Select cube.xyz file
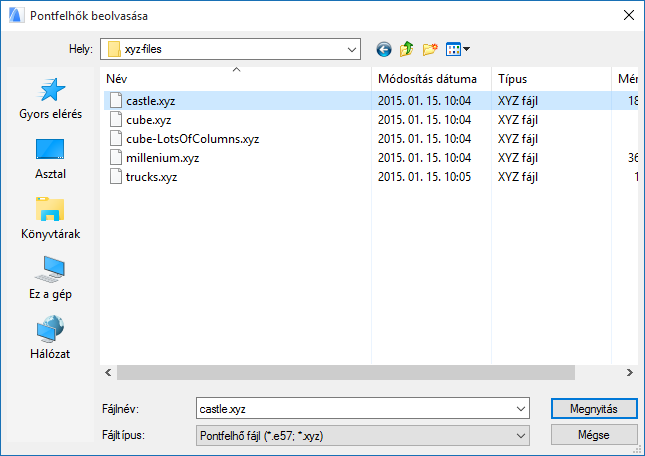The height and width of the screenshot is (456, 645). (x=148, y=120)
